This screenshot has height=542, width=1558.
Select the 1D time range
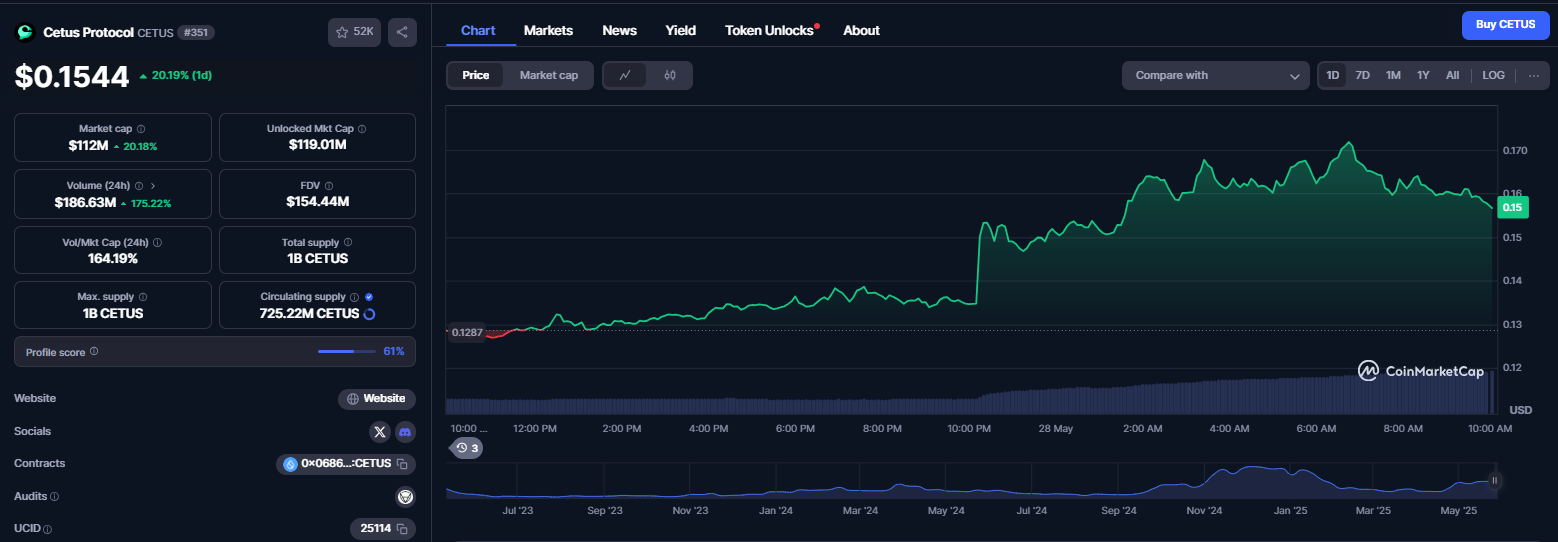pos(1332,75)
